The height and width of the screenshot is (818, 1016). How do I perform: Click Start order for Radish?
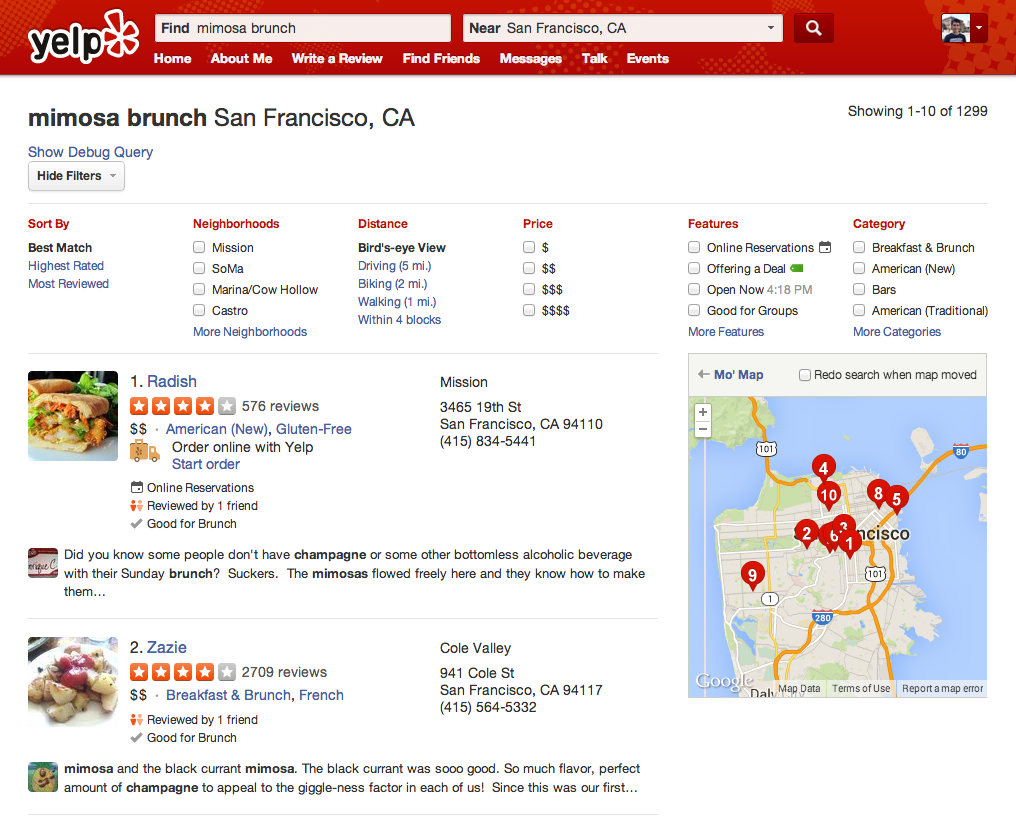pyautogui.click(x=205, y=464)
